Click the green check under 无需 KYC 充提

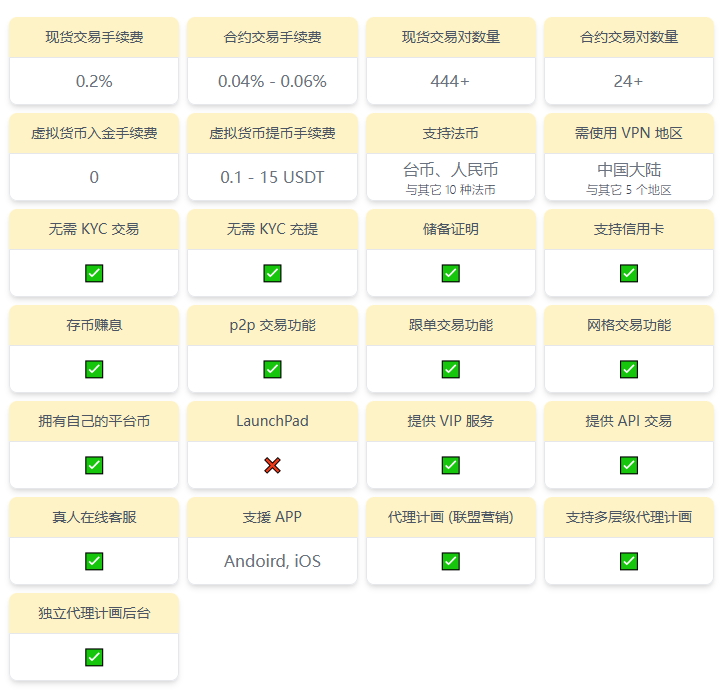[x=272, y=273]
